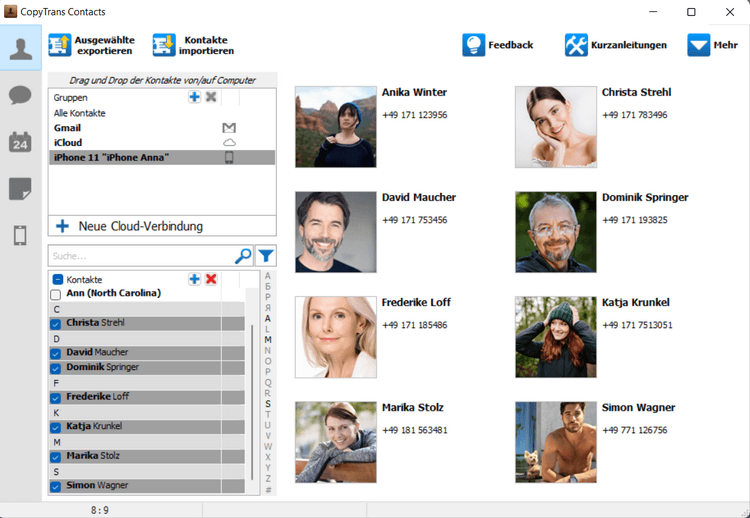Uncheck Simon Wagner checkbox

pos(55,486)
